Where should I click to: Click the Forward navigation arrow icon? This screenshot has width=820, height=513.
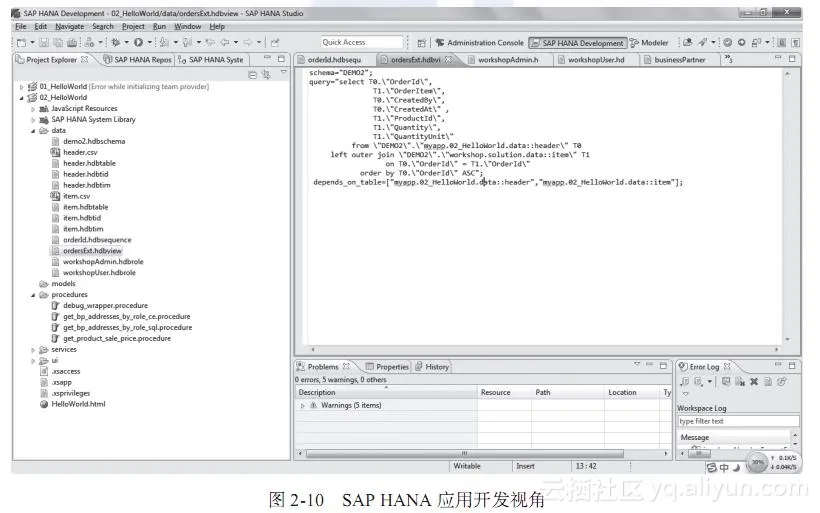coord(248,43)
